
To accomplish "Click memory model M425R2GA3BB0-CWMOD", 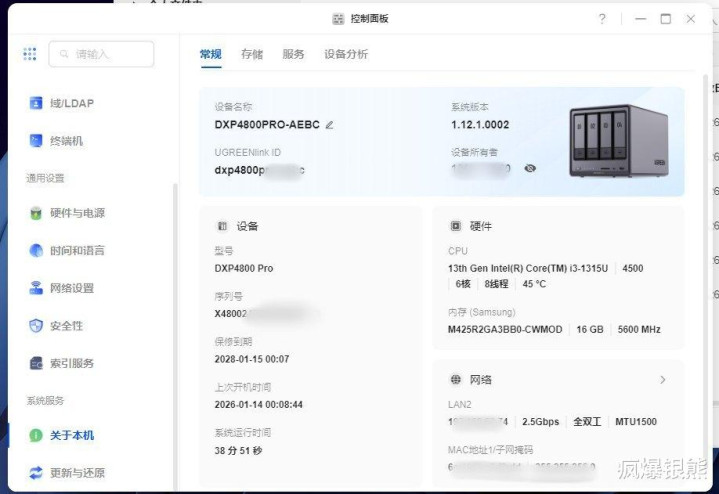I will point(505,329).
